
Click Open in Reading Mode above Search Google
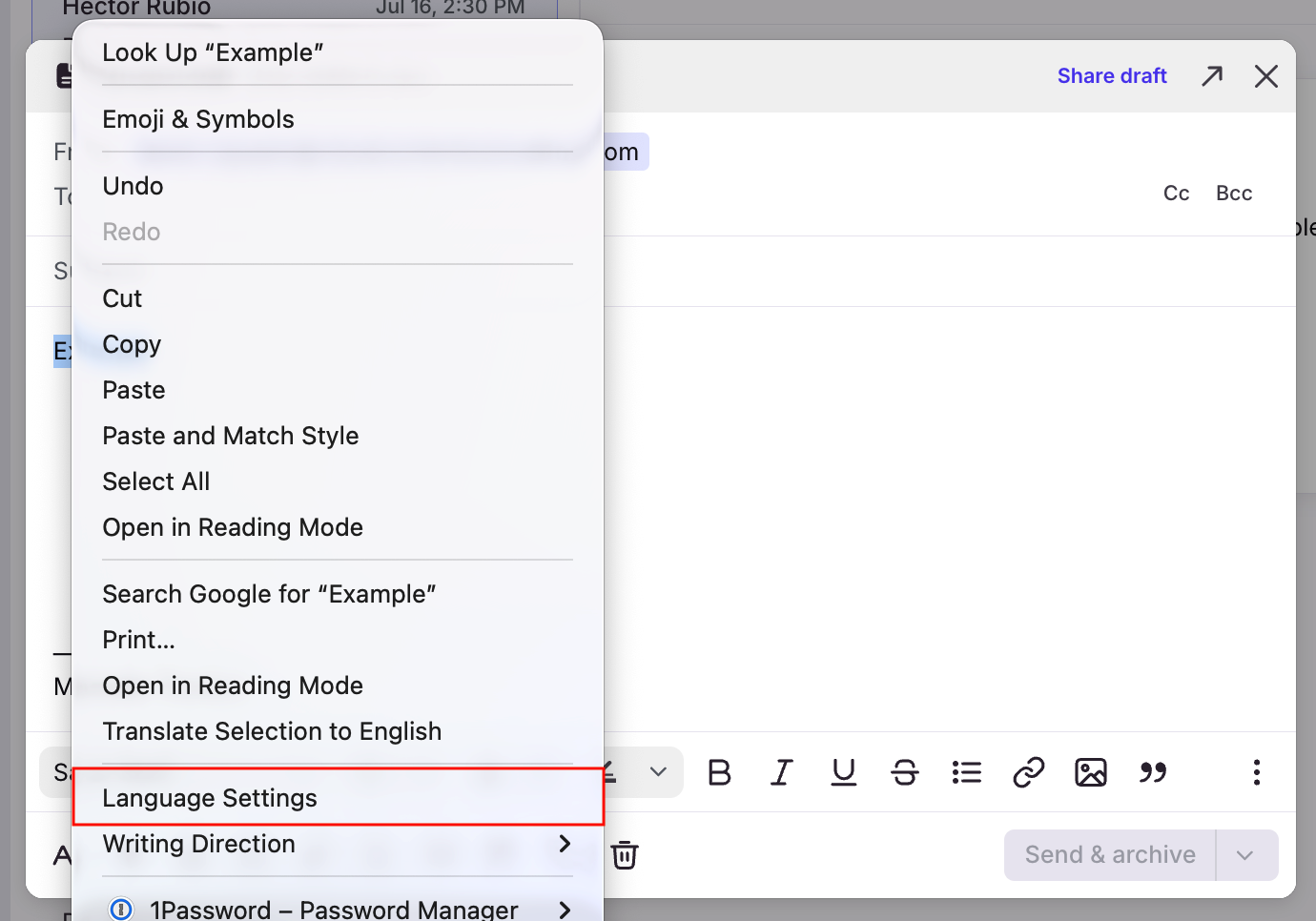pyautogui.click(x=338, y=527)
